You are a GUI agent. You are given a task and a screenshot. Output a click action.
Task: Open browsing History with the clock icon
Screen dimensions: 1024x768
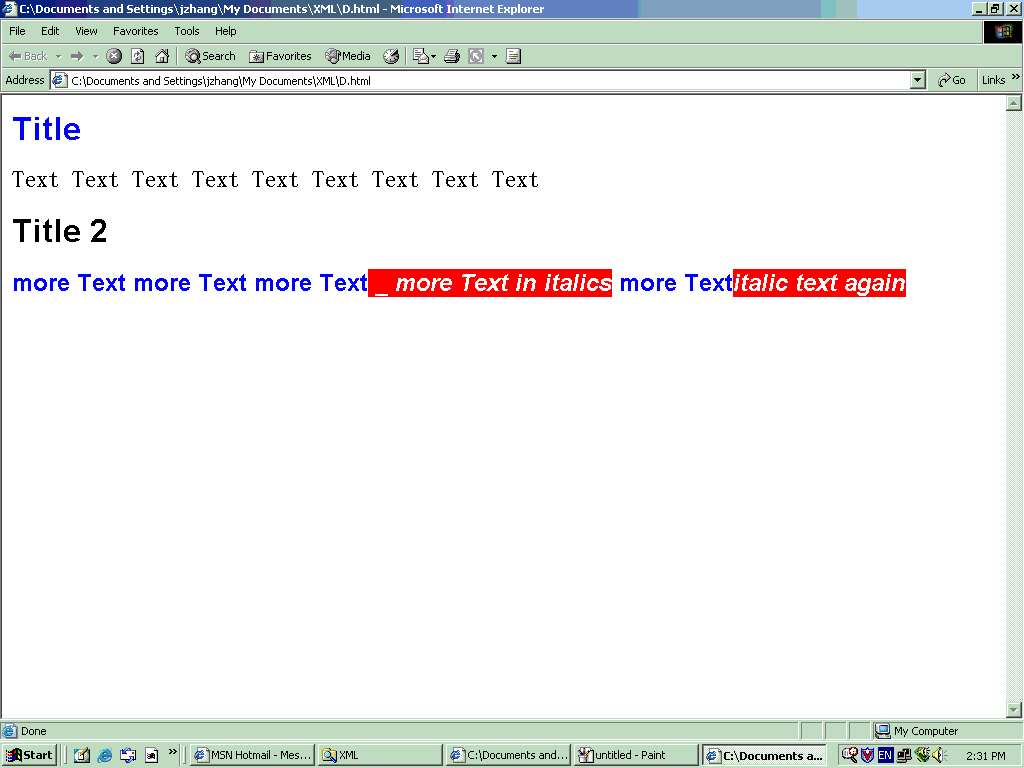pos(391,56)
